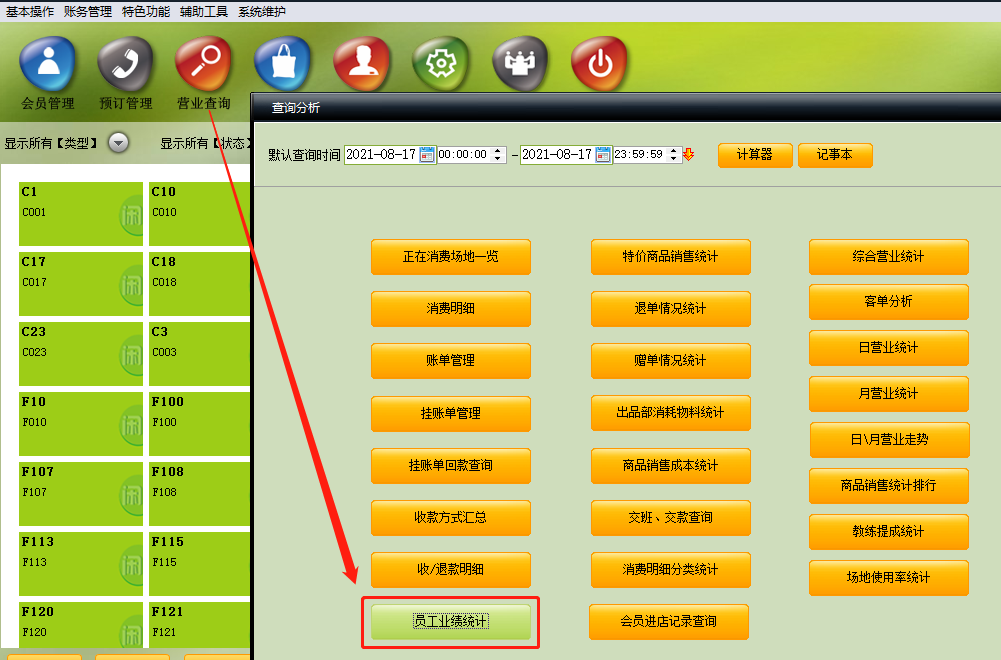This screenshot has width=1001, height=660.
Task: Select venue tile F120
Action: (x=81, y=625)
